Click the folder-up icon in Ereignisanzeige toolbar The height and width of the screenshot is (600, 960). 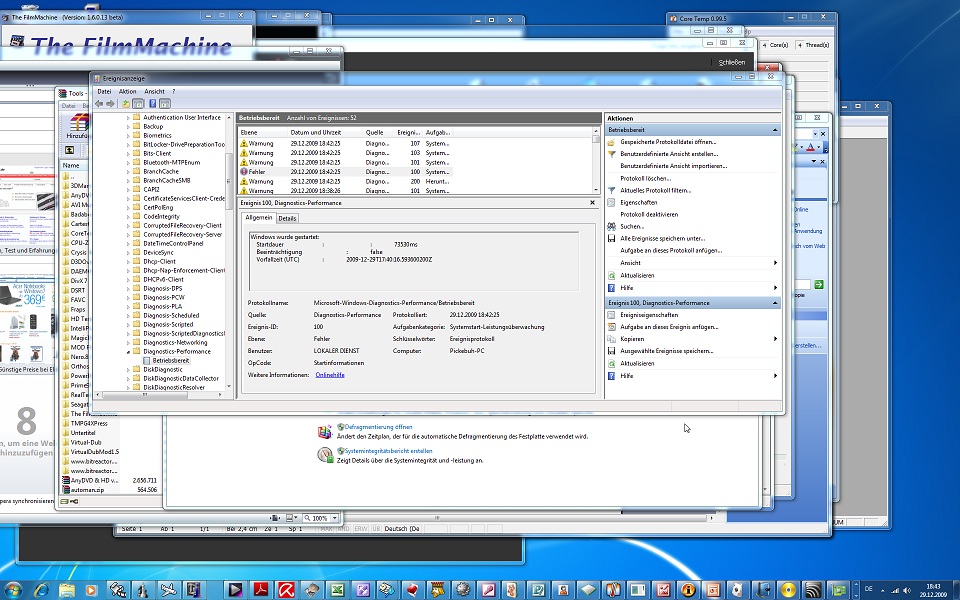126,103
